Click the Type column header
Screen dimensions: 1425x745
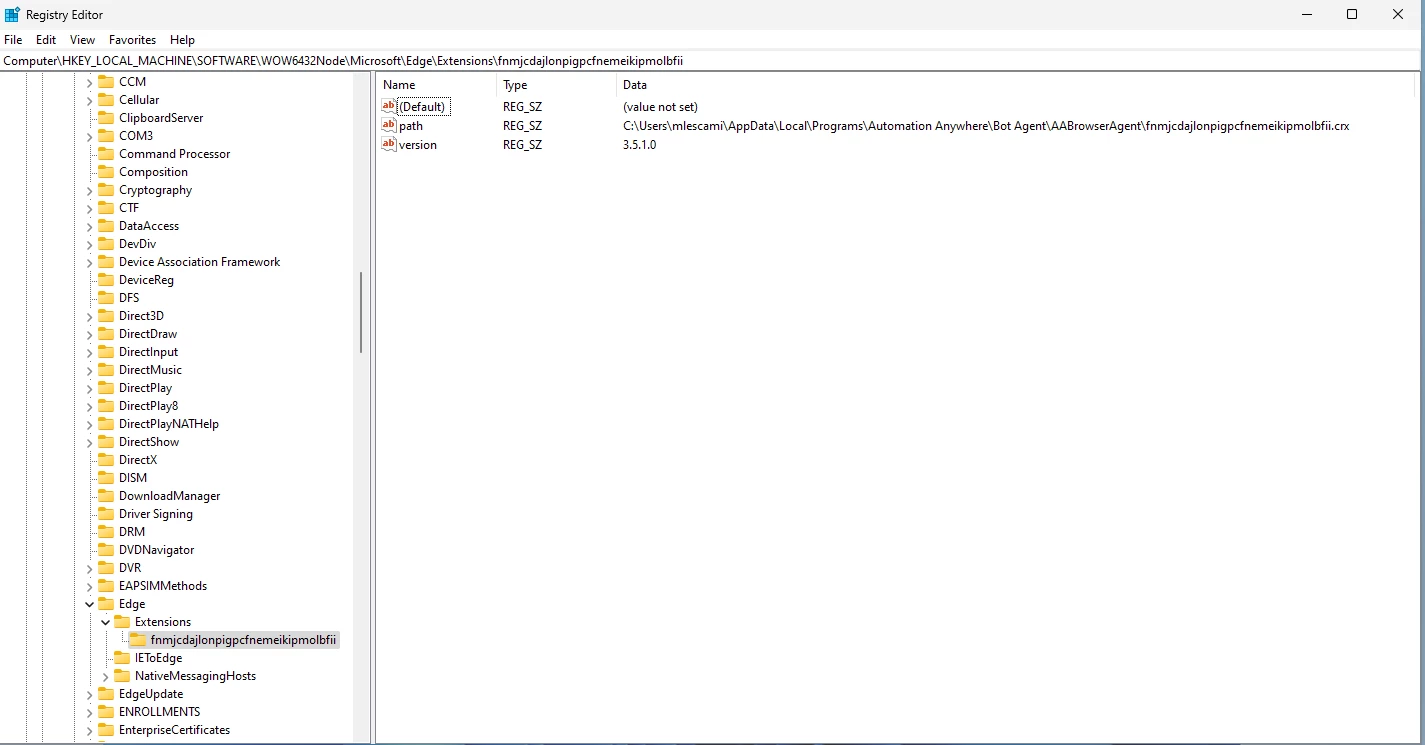click(556, 85)
